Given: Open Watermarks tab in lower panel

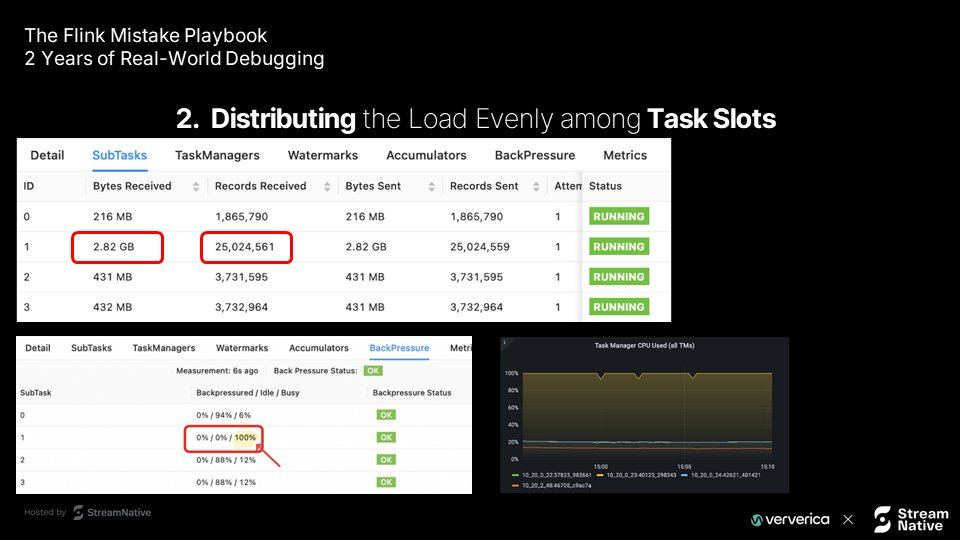Looking at the screenshot, I should [x=242, y=348].
